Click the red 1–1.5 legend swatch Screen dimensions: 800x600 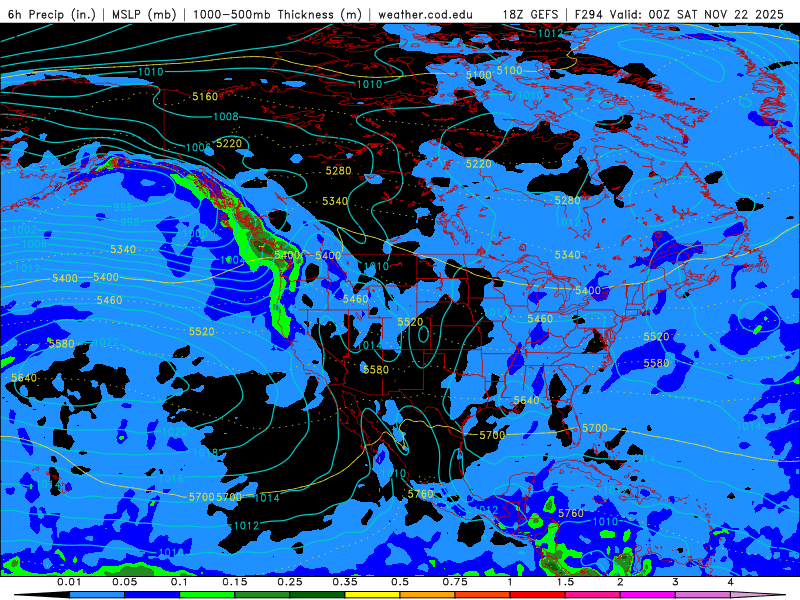click(538, 595)
